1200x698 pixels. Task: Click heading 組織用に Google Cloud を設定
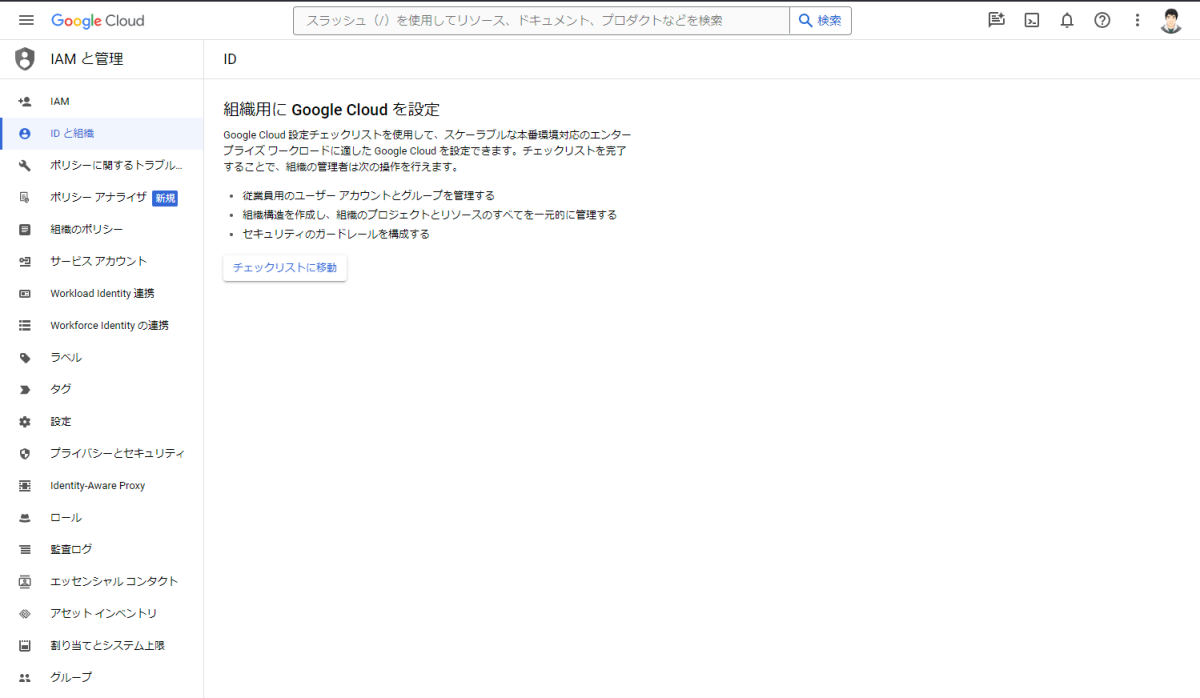331,109
